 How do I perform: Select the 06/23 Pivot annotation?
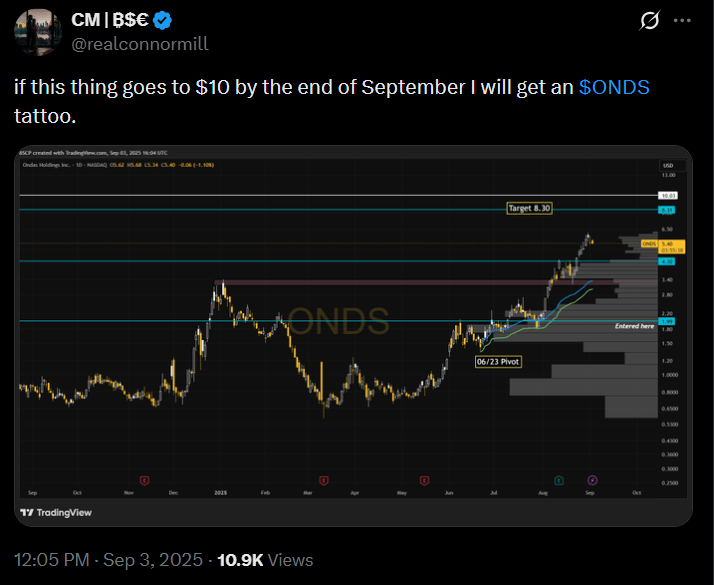point(498,362)
